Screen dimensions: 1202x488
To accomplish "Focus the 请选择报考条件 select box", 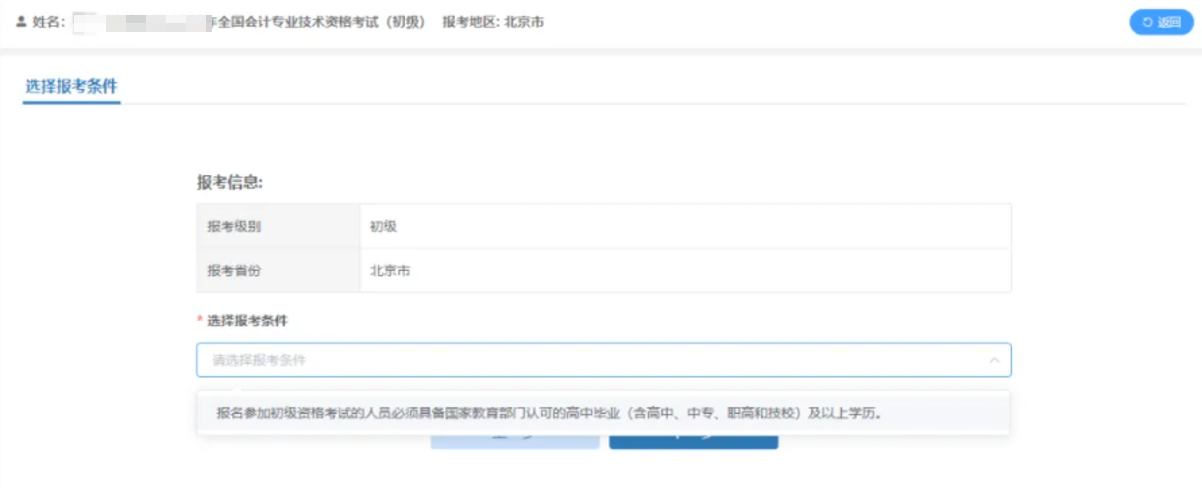I will click(x=590, y=359).
